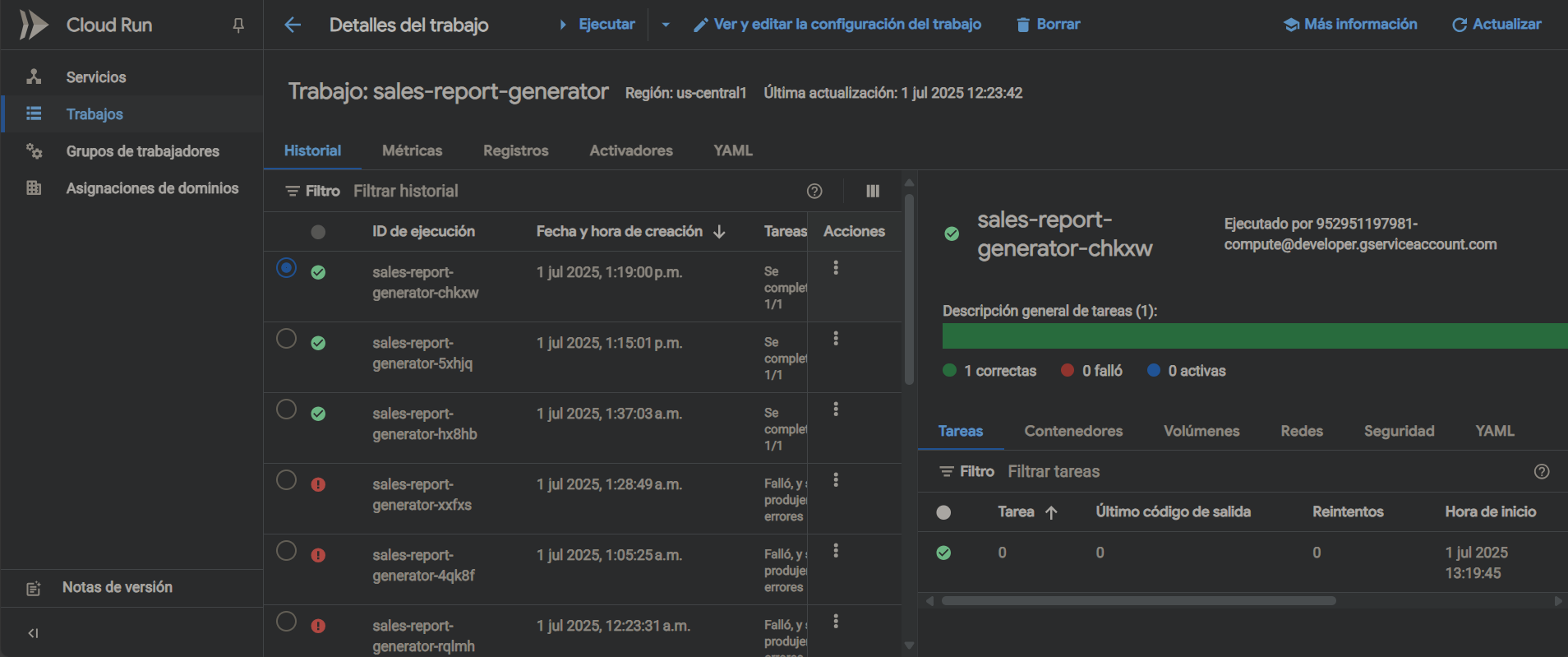Image resolution: width=1568 pixels, height=657 pixels.
Task: Open actions menu for generator-xxfxs
Action: click(836, 480)
